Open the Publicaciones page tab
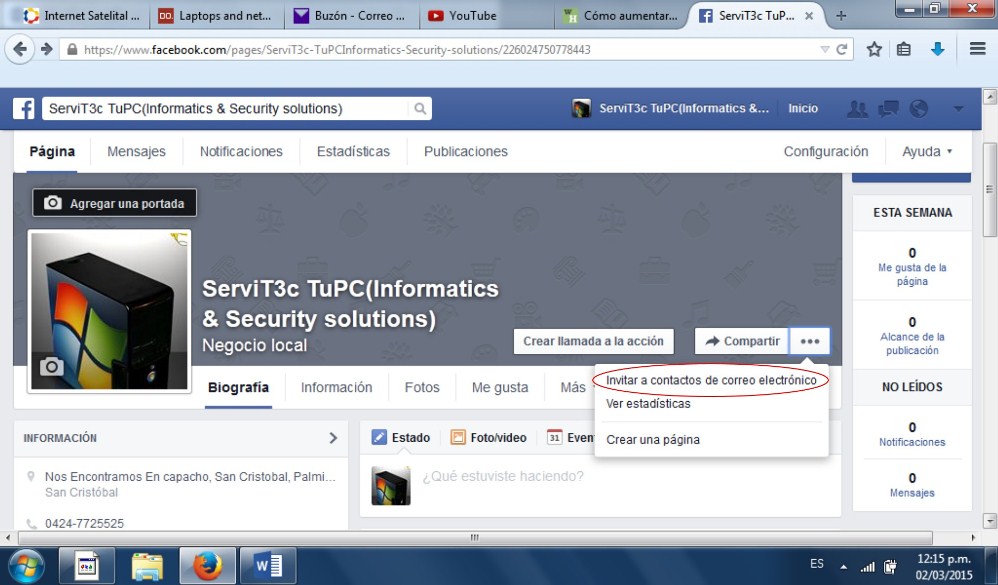 tap(466, 152)
